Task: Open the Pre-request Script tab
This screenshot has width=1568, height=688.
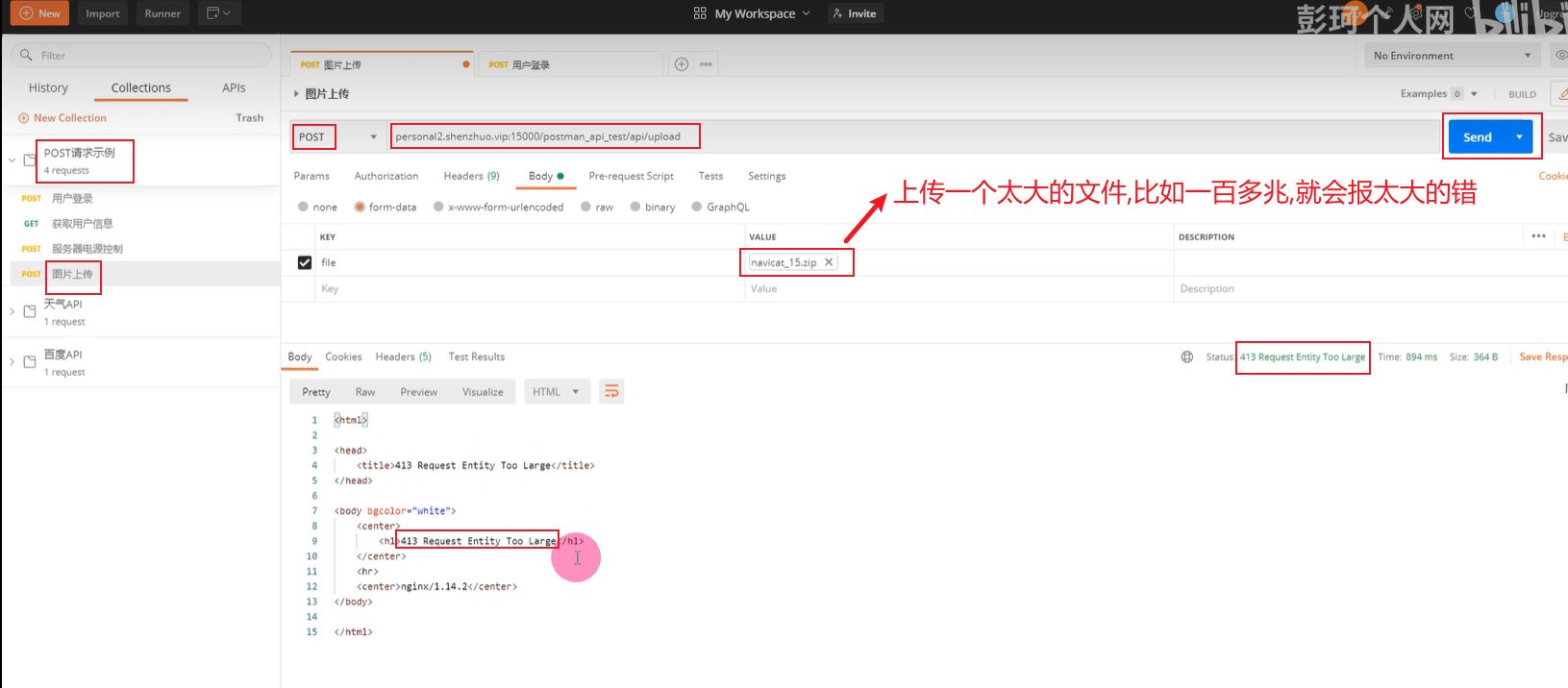Action: coord(631,176)
